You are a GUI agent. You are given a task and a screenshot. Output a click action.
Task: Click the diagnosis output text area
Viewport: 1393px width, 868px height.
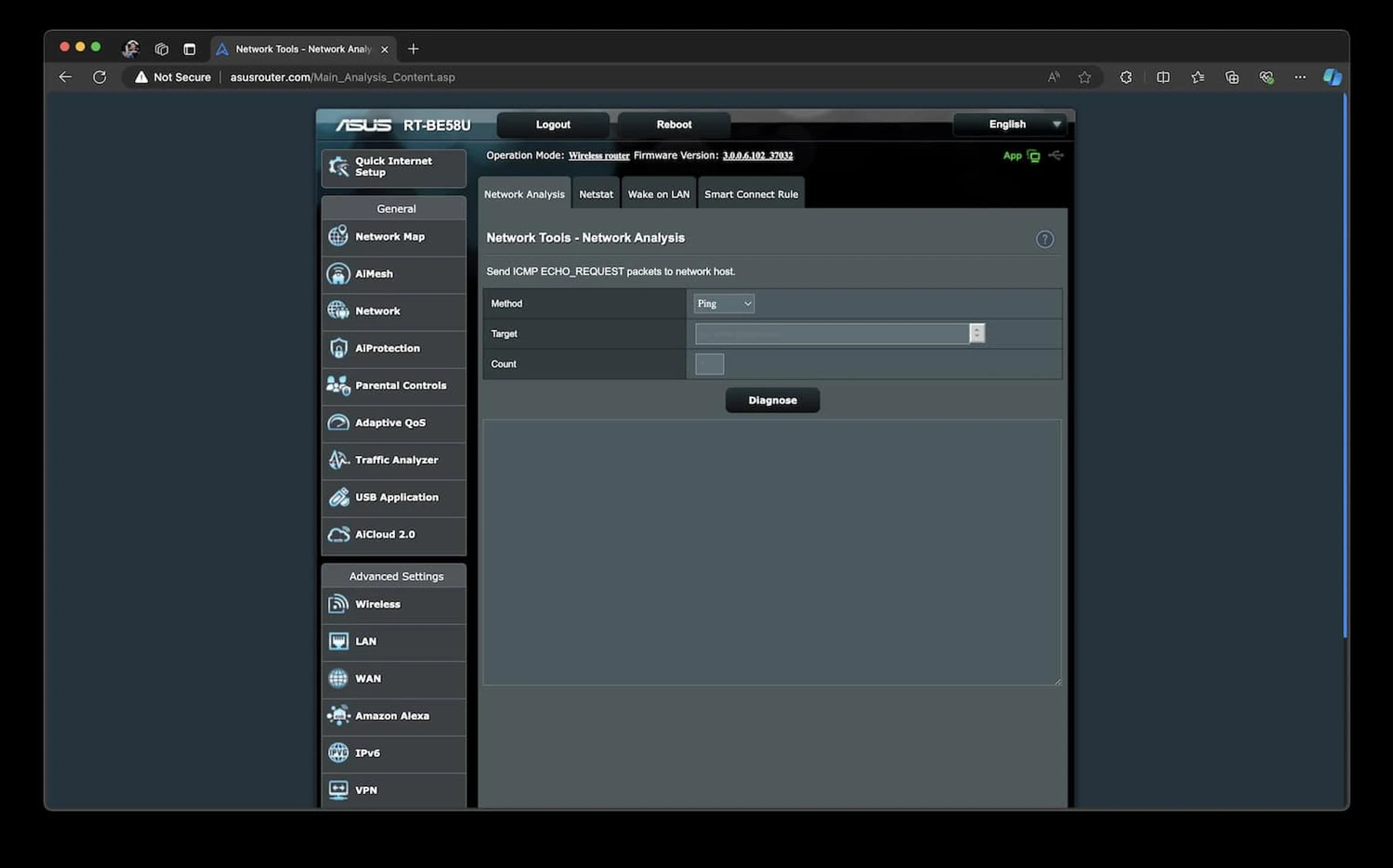click(x=772, y=553)
